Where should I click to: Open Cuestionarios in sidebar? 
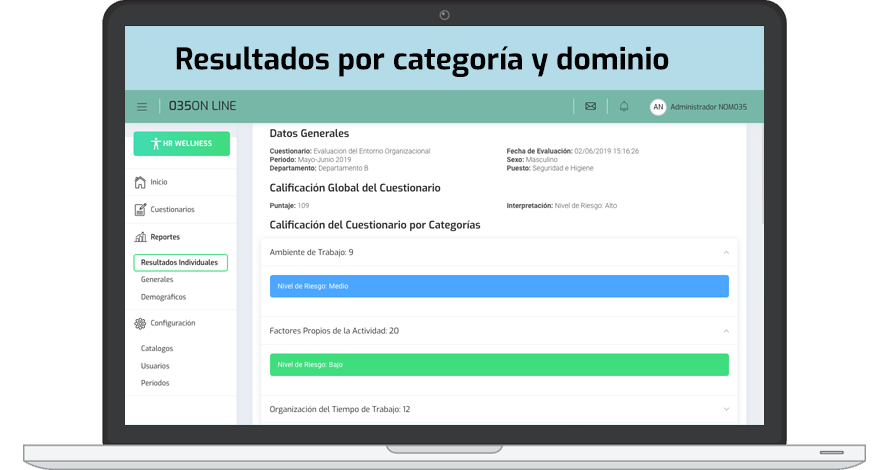[x=173, y=209]
